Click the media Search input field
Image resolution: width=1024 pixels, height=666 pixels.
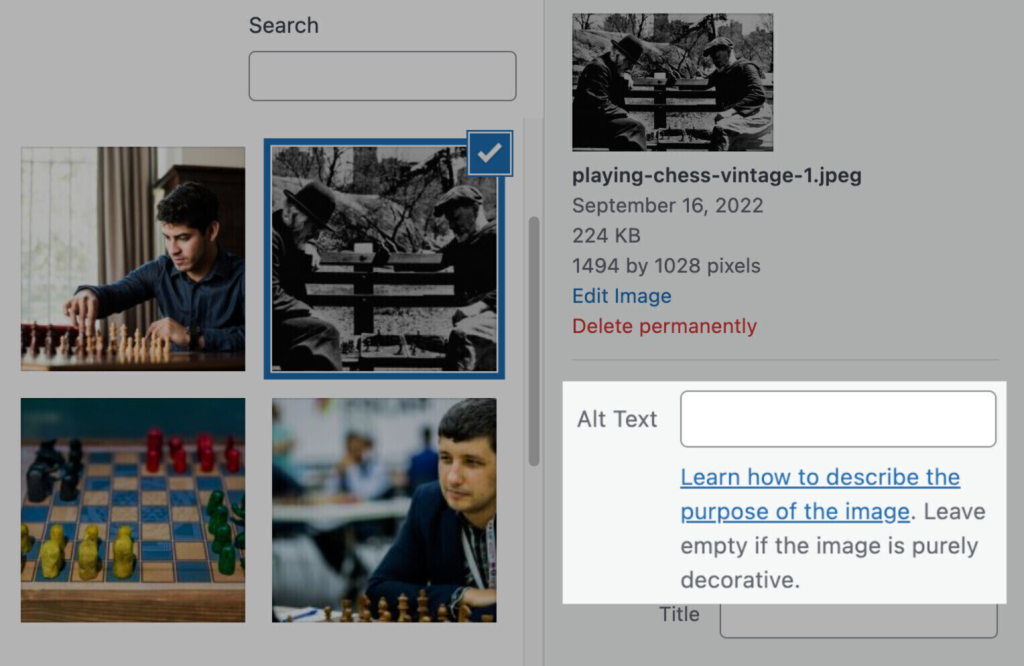pos(382,76)
